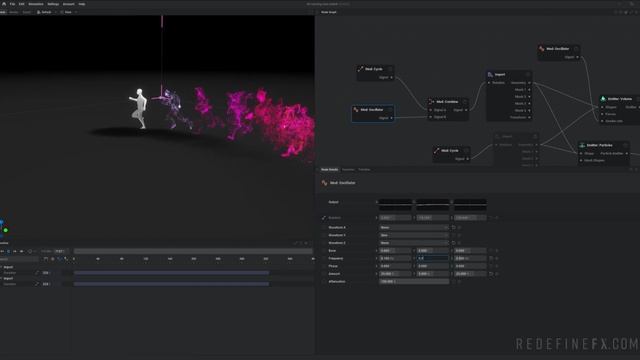Click the Frequency X value field
The image size is (640, 360).
click(395, 258)
